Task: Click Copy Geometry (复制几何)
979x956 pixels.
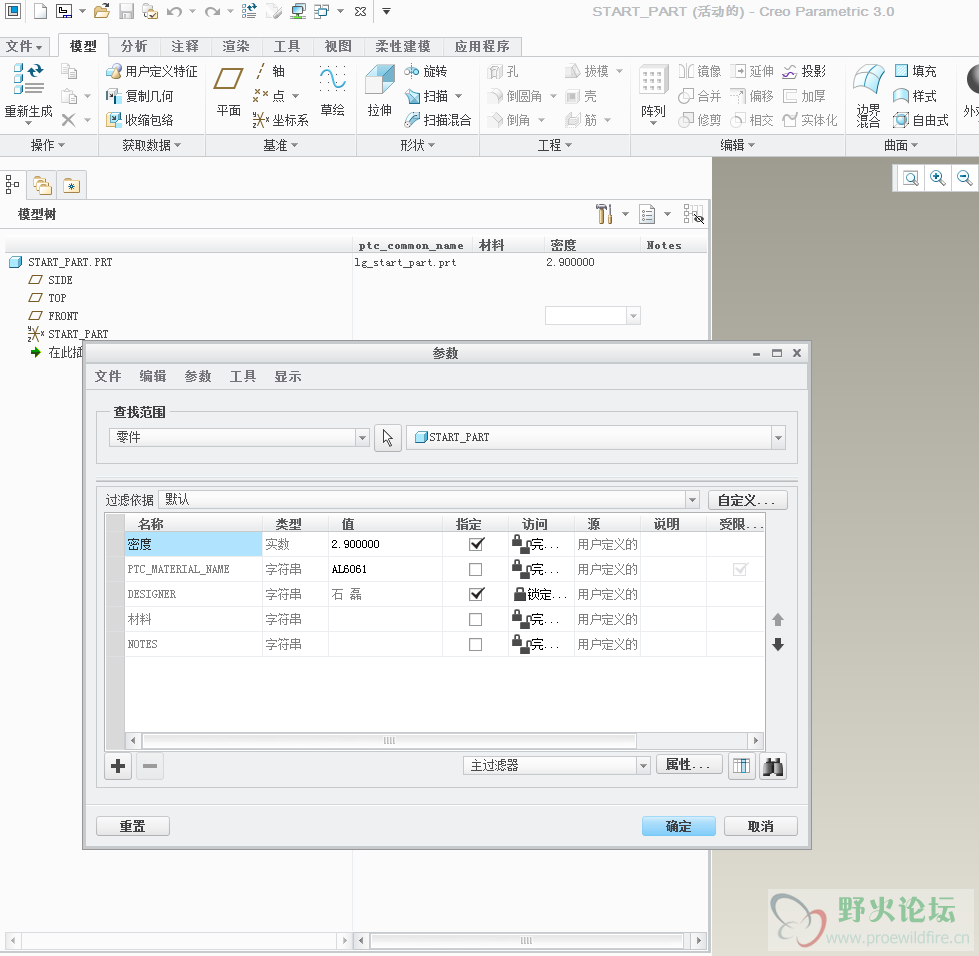Action: tap(139, 96)
